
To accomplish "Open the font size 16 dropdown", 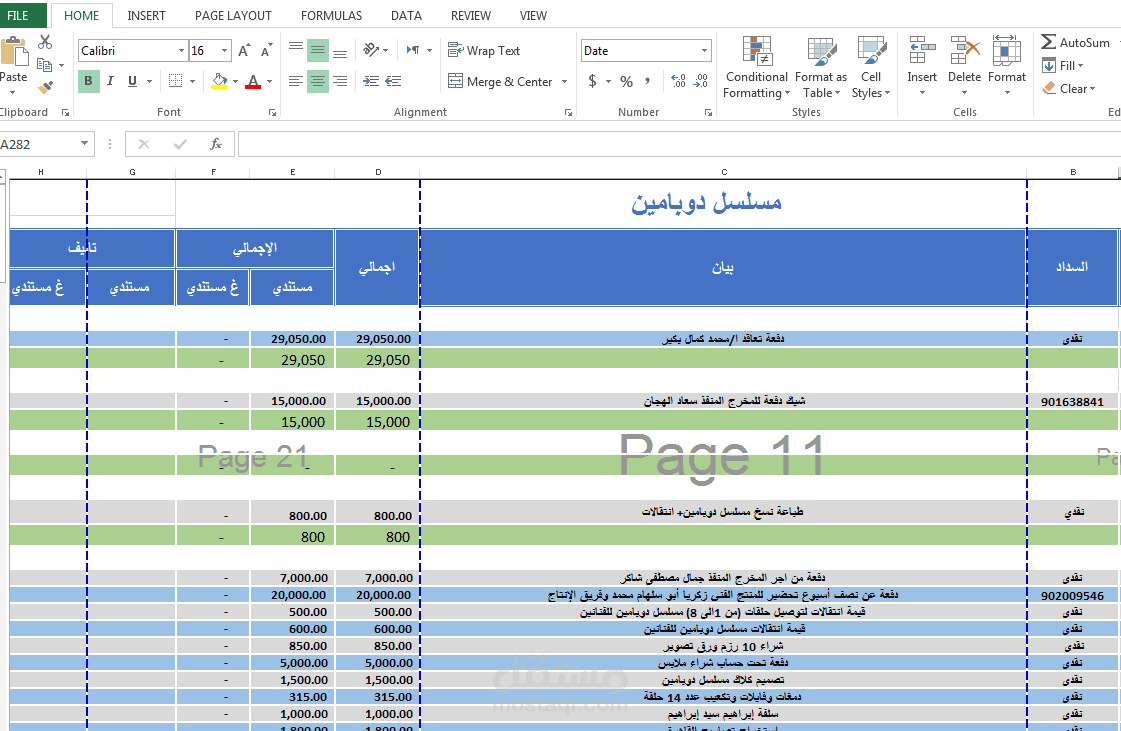I will tap(224, 51).
